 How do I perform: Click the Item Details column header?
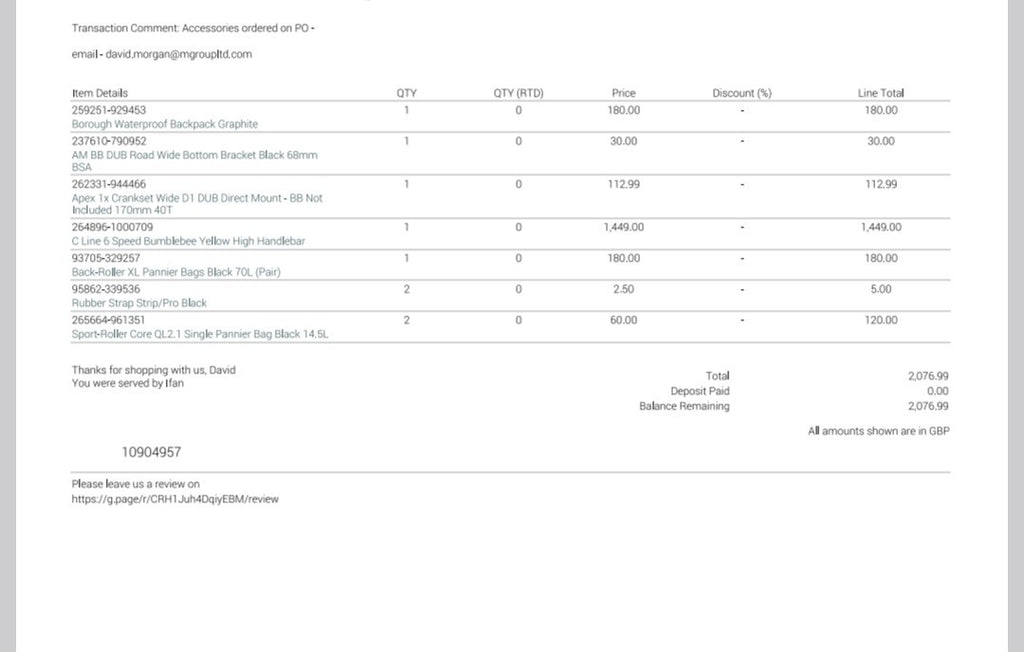(100, 93)
